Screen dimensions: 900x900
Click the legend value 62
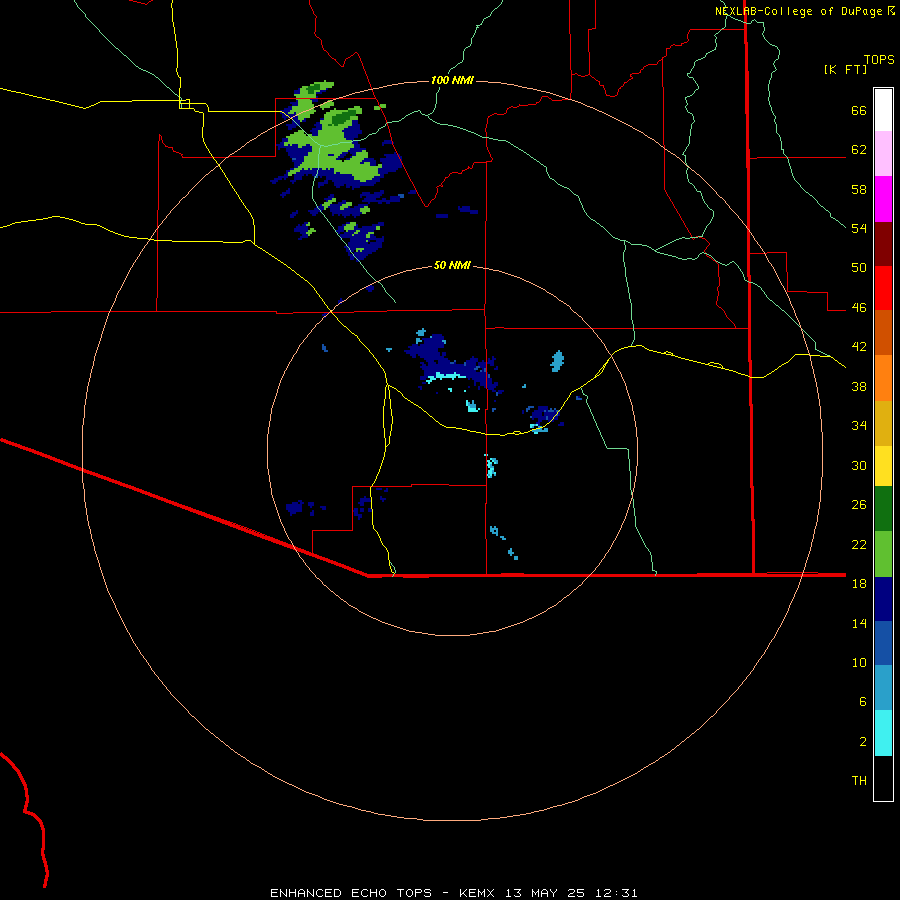[859, 150]
